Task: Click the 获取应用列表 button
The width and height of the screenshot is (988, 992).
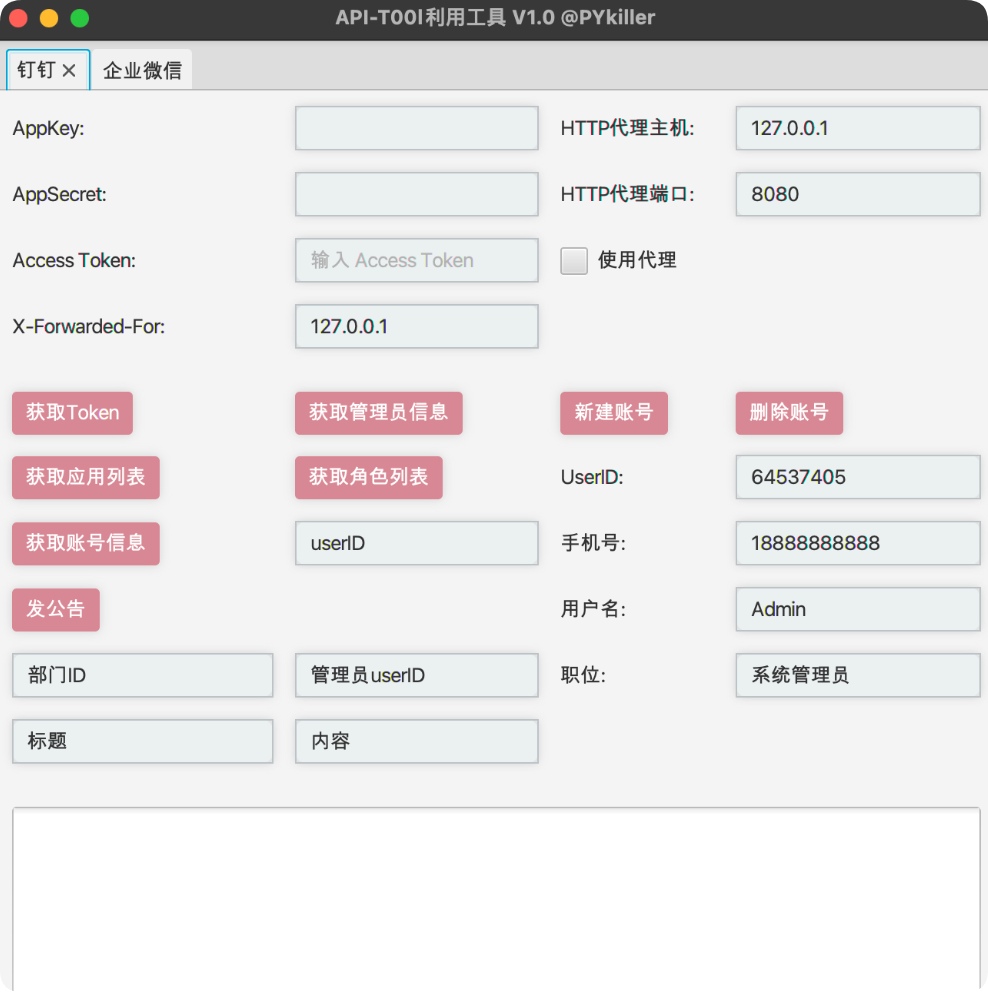Action: point(86,478)
